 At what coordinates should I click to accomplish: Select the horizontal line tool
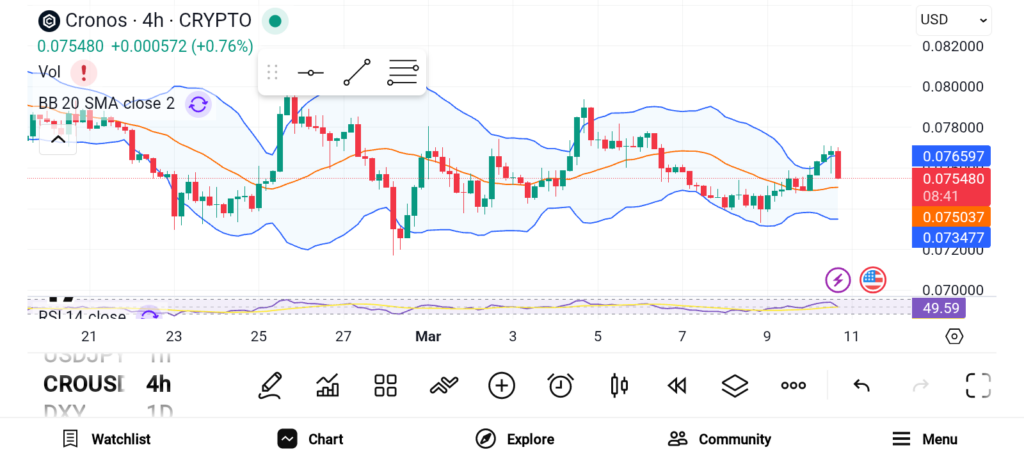pos(311,73)
